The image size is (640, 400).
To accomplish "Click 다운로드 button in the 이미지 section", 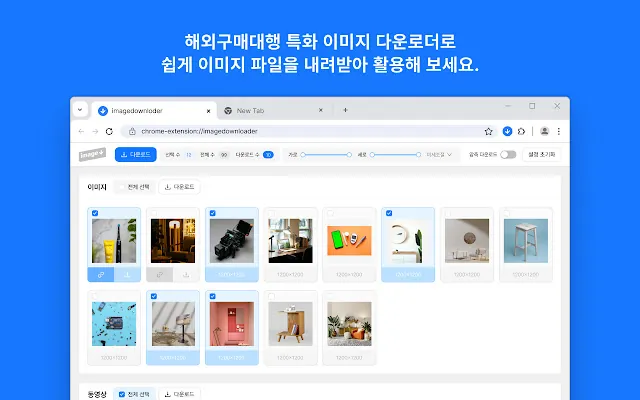I will tap(179, 187).
